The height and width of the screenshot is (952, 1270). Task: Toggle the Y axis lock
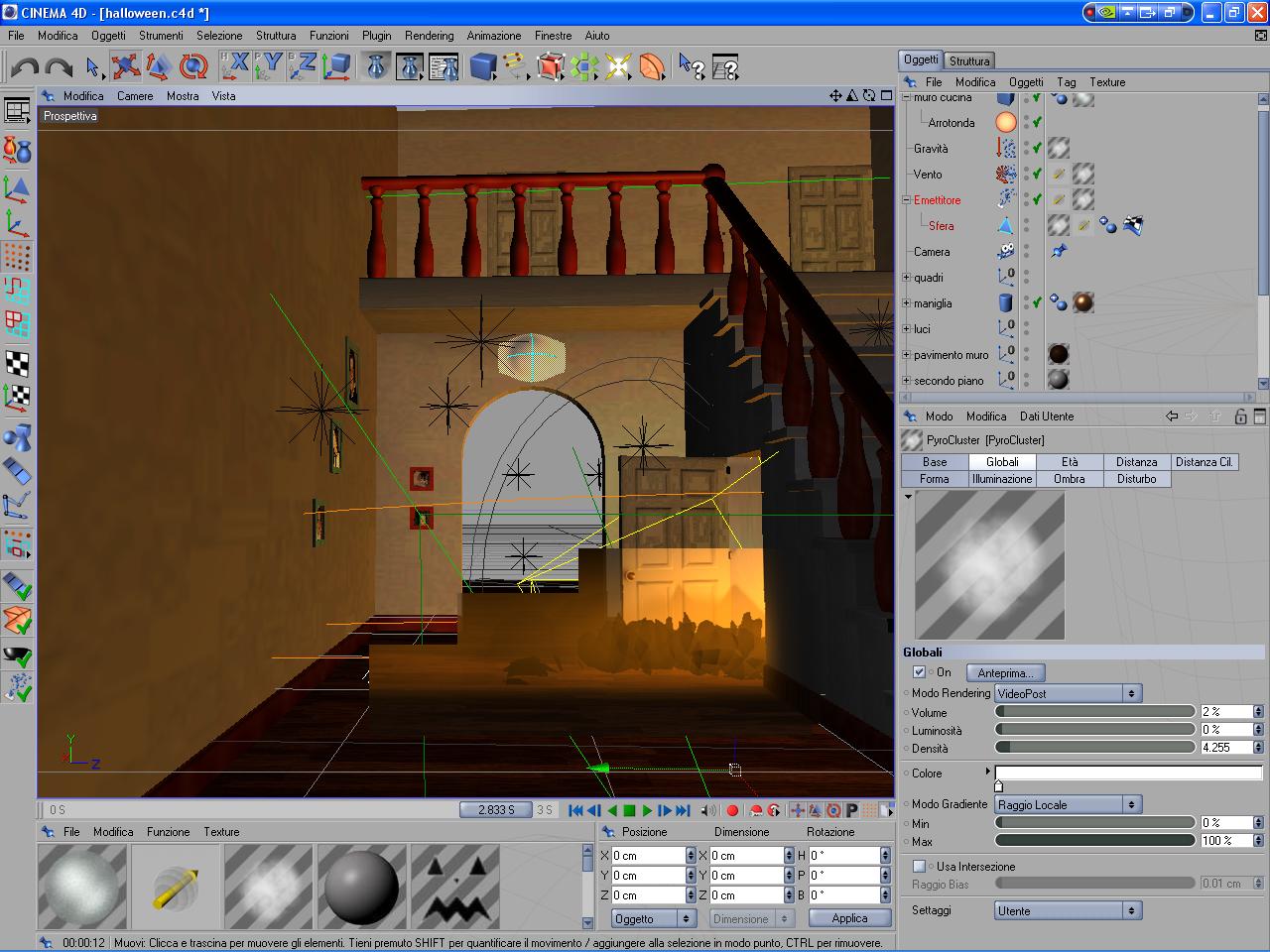coord(270,66)
